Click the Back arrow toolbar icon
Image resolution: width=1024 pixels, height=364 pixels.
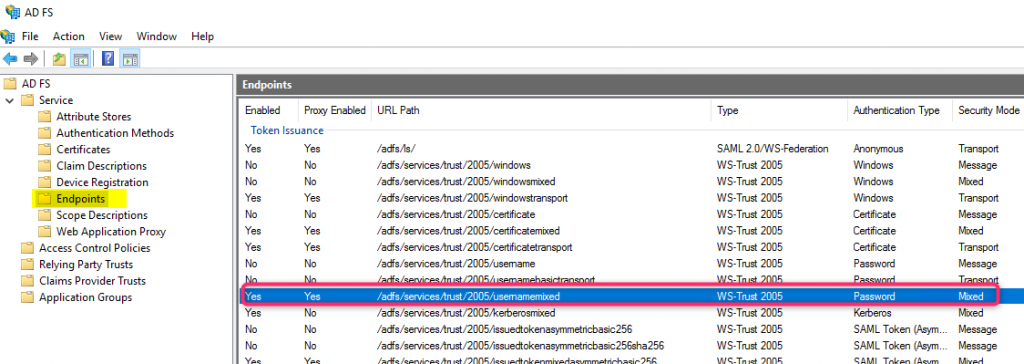pyautogui.click(x=10, y=59)
